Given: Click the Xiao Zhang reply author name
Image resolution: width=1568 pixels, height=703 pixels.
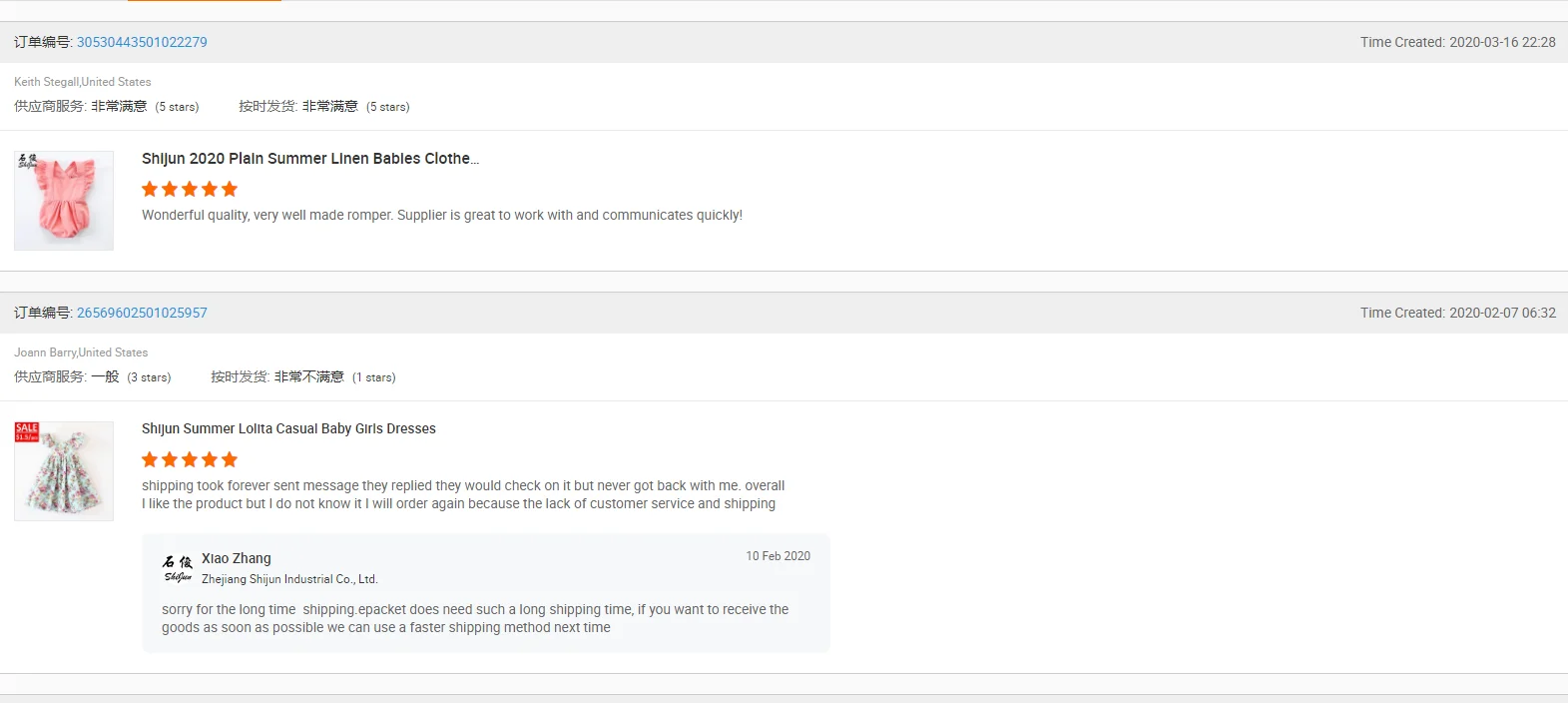Looking at the screenshot, I should pyautogui.click(x=237, y=558).
